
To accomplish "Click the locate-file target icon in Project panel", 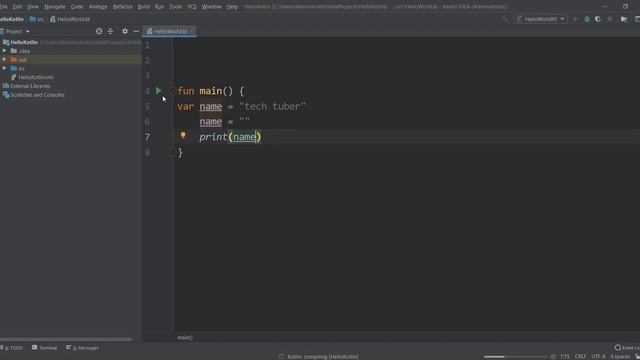I will click(x=99, y=31).
